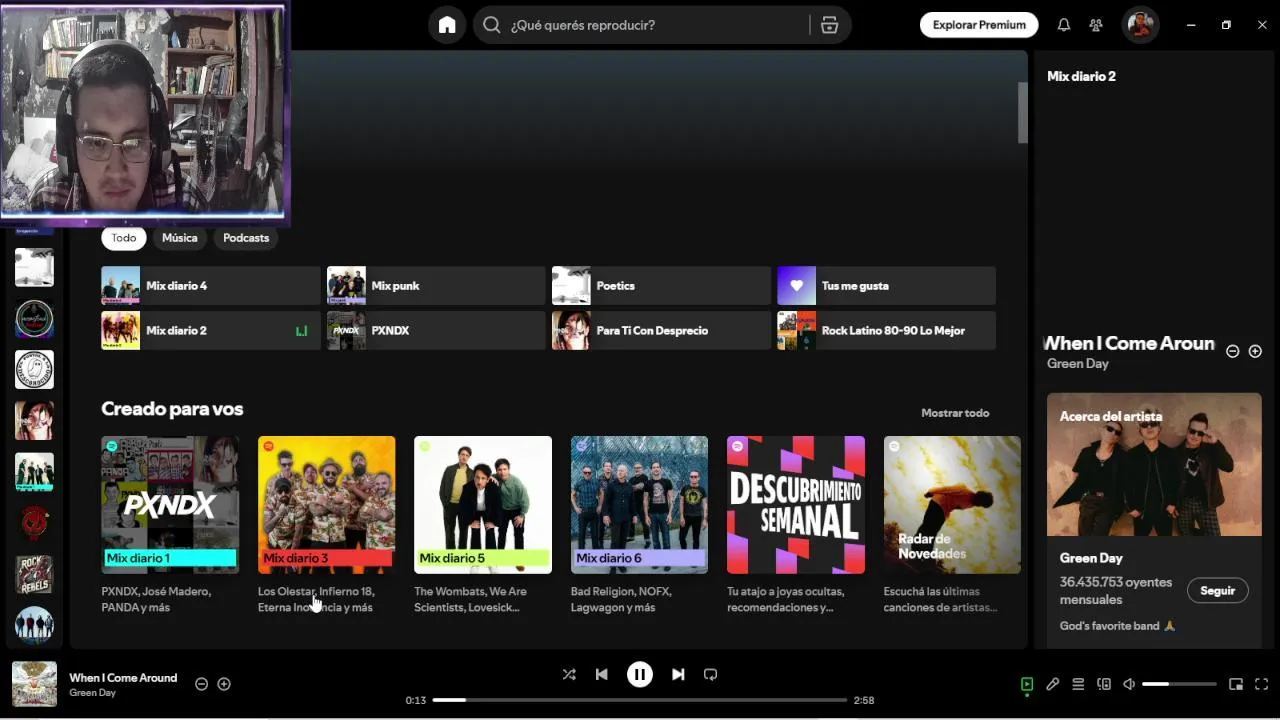Open Rock Rebels playlist in sidebar
Screen dimensions: 1280x720
tap(35, 574)
